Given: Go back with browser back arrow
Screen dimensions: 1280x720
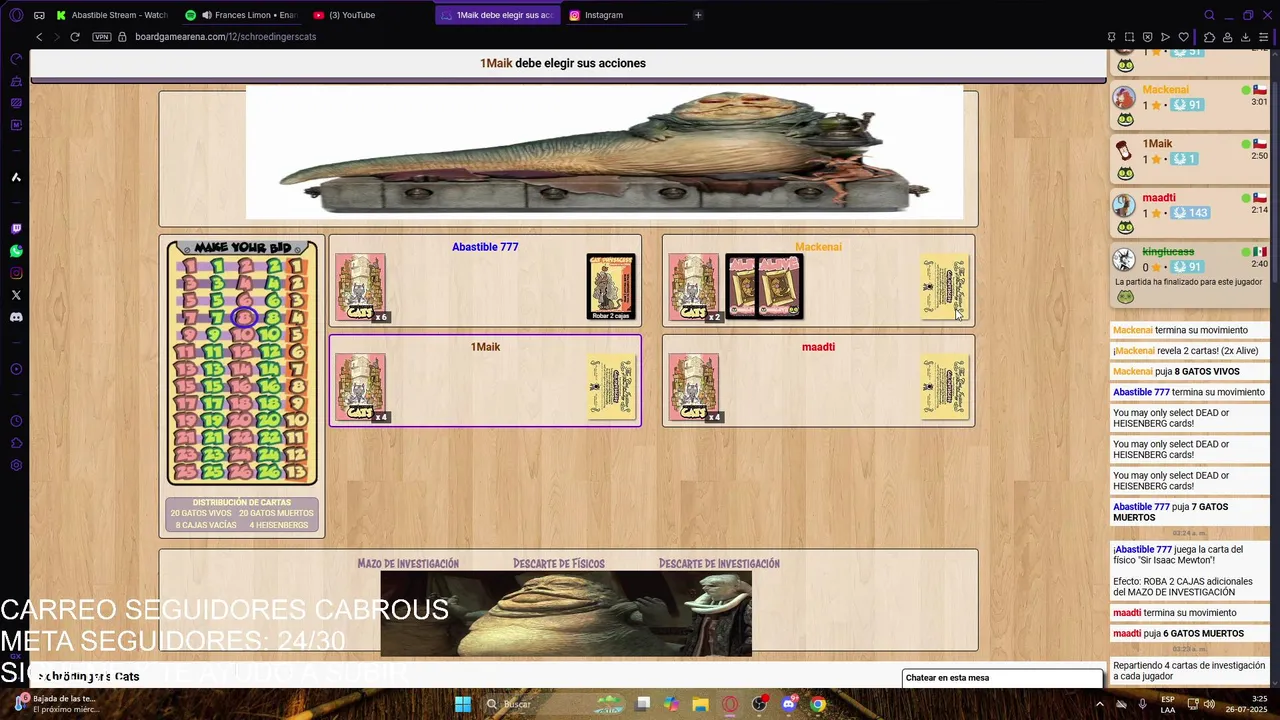Looking at the screenshot, I should tap(39, 37).
